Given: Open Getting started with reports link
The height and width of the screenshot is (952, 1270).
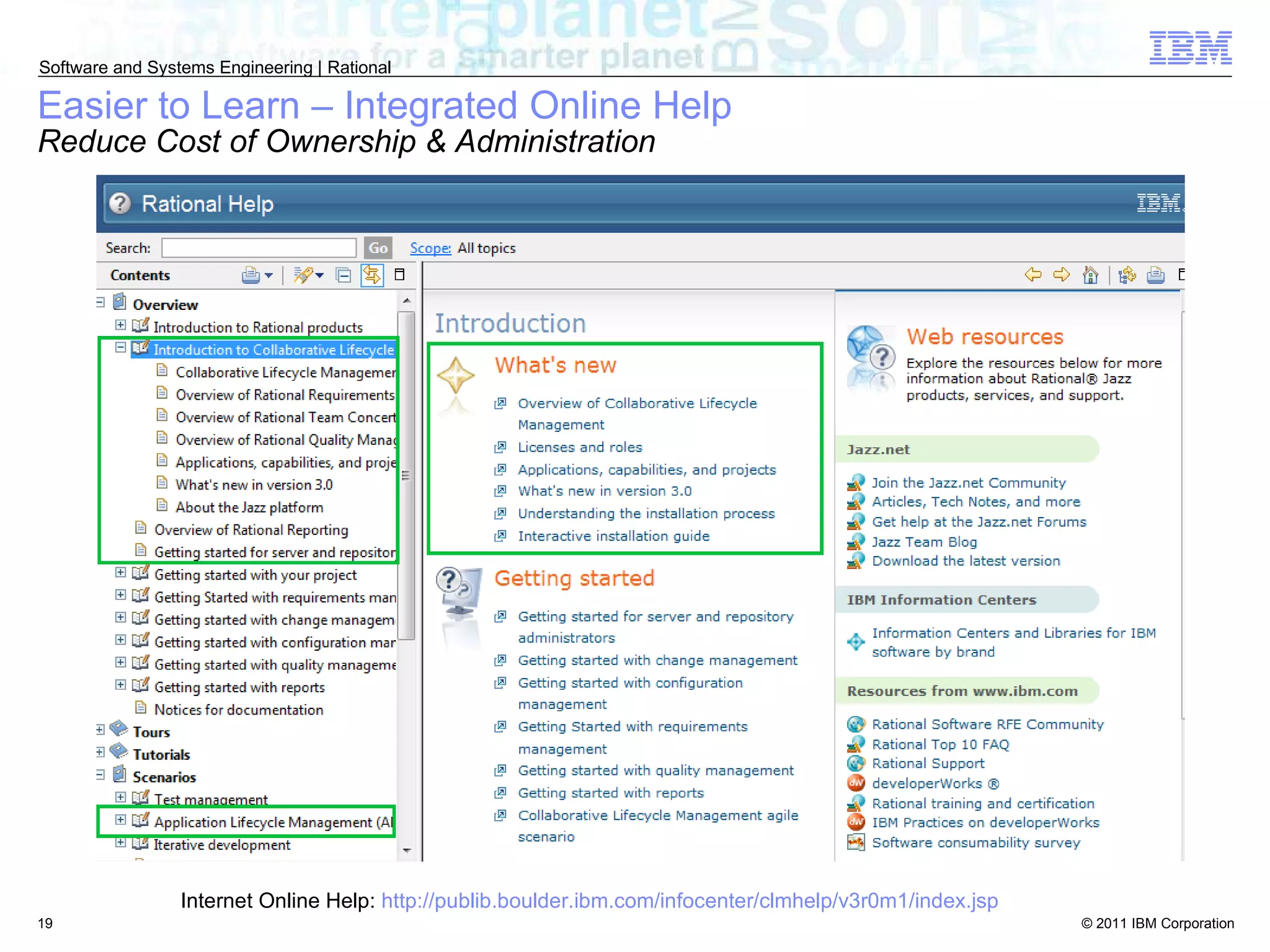Looking at the screenshot, I should tap(611, 793).
